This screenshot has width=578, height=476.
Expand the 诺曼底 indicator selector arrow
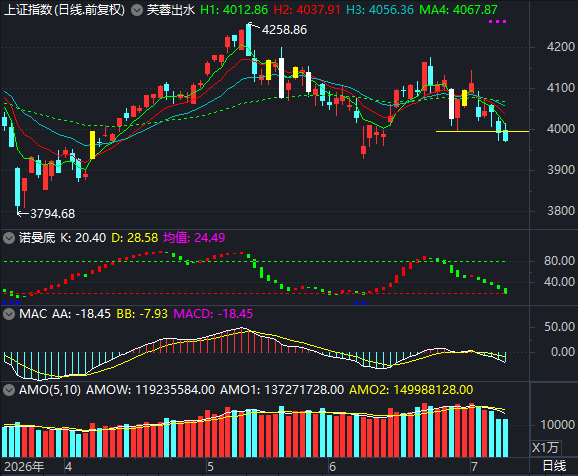(x=9, y=238)
